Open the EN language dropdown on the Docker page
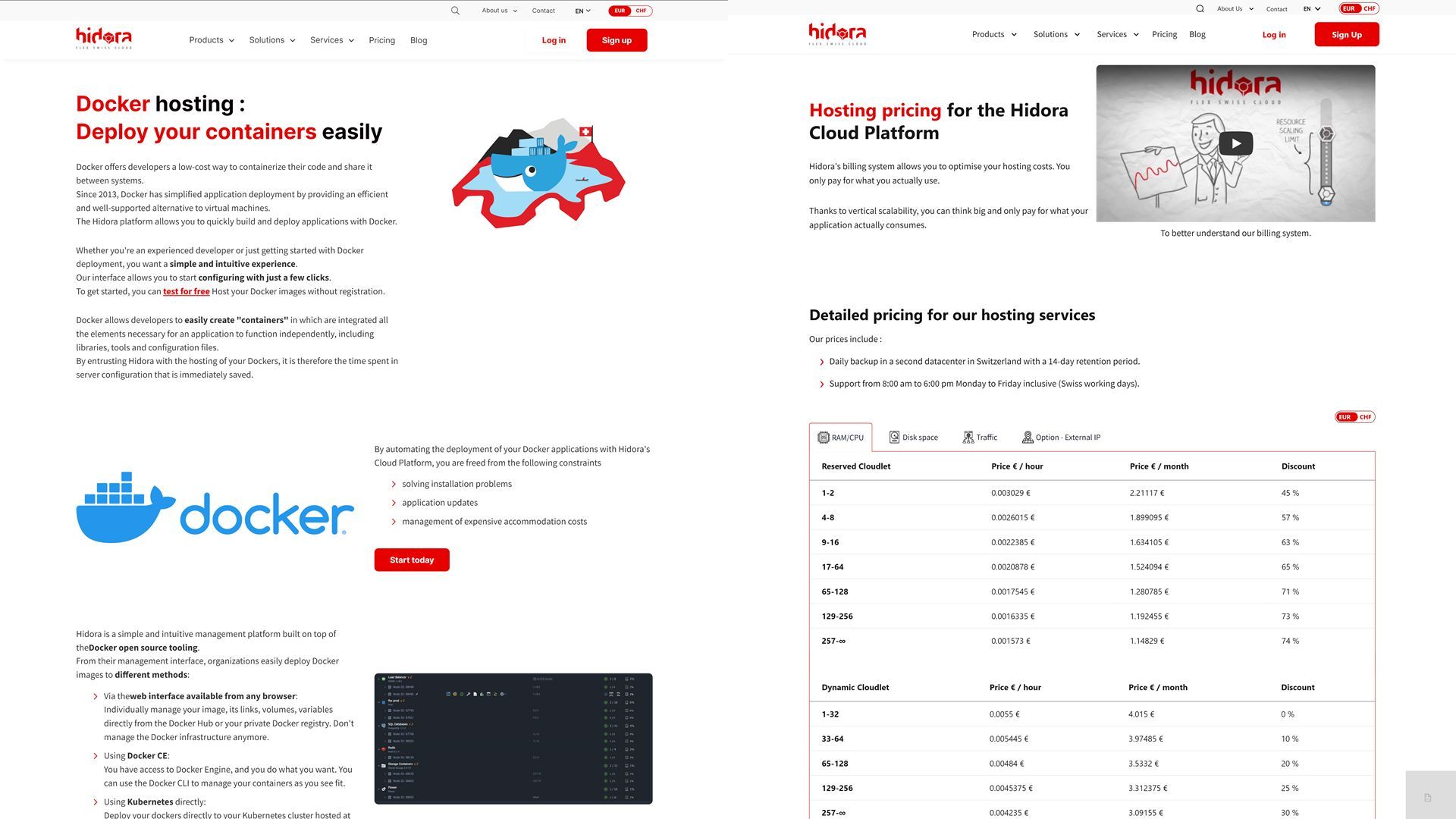This screenshot has height=819, width=1456. (x=582, y=11)
